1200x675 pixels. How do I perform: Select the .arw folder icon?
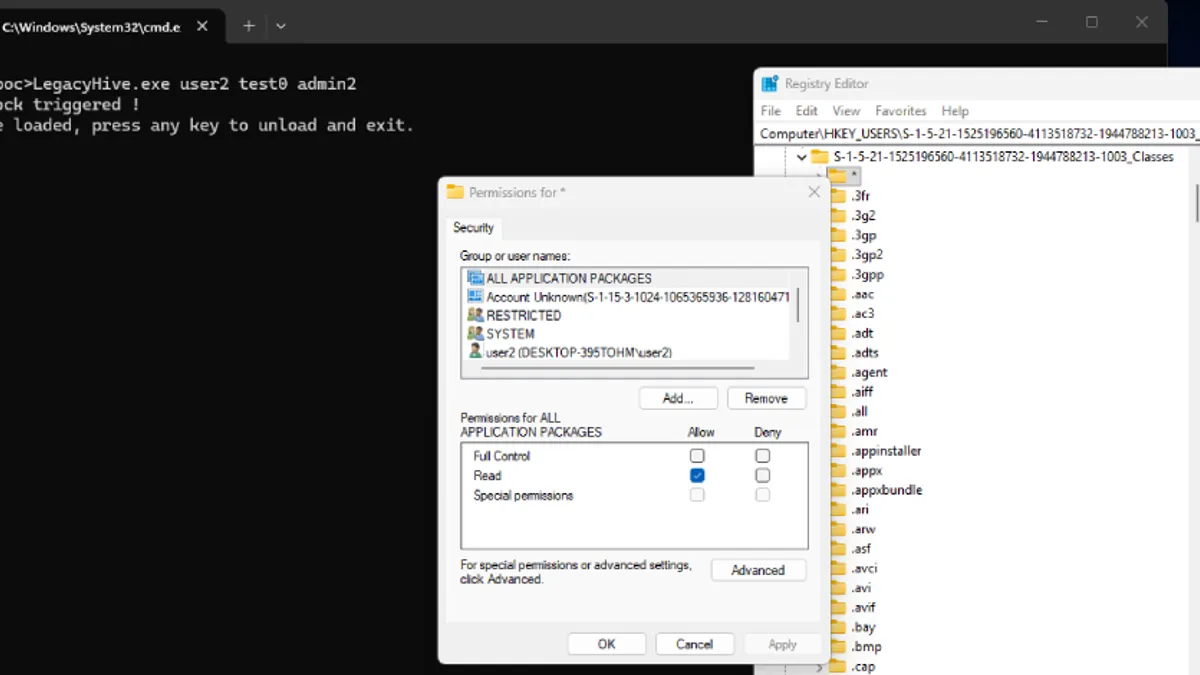point(839,529)
